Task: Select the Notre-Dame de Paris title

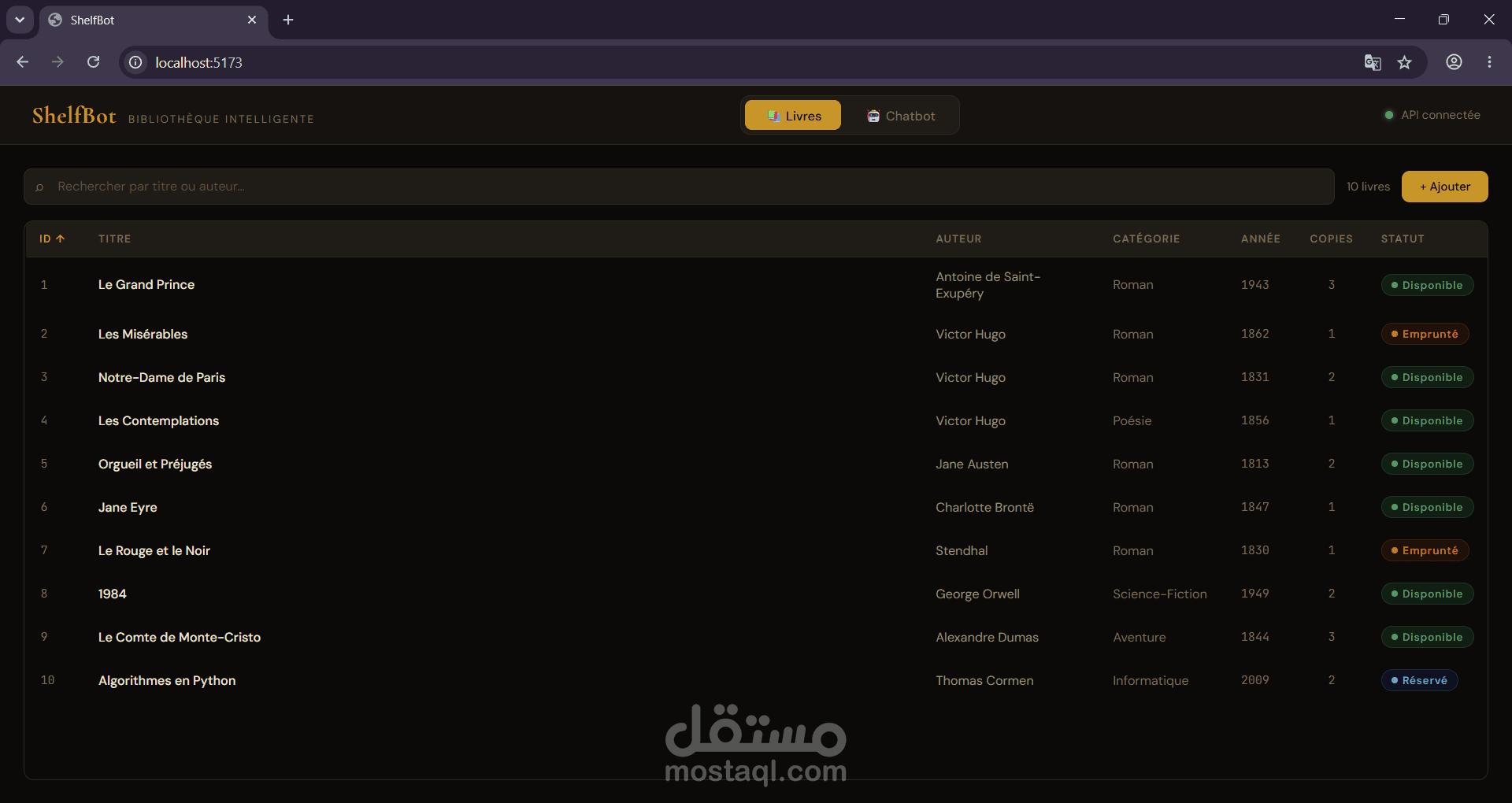Action: (x=161, y=377)
